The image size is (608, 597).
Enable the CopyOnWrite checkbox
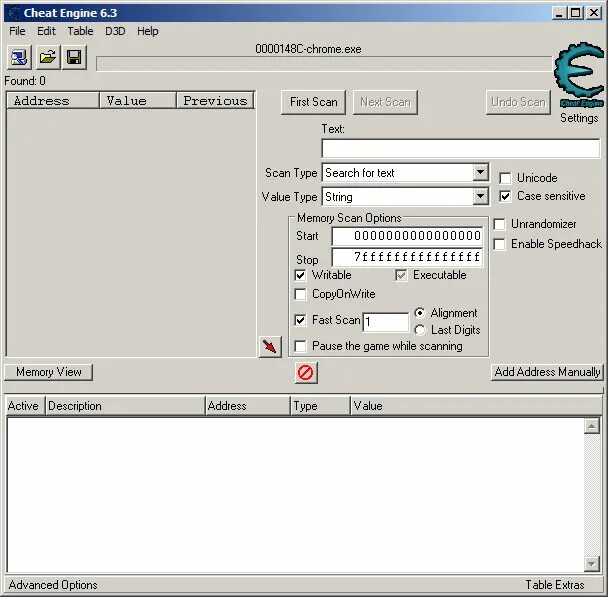(300, 294)
